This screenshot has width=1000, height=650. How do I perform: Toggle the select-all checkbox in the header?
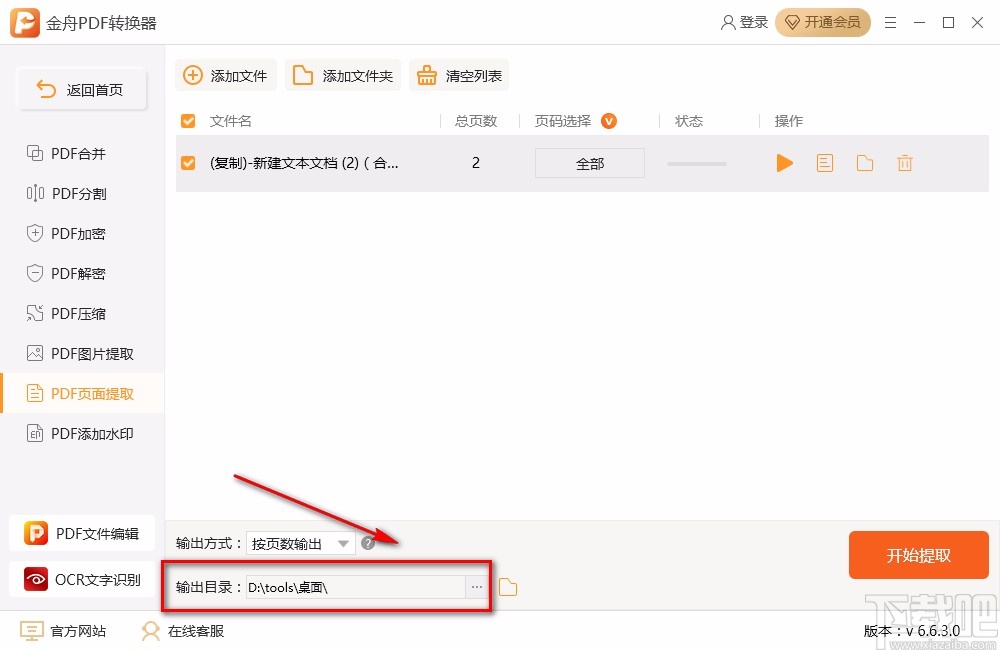point(188,120)
